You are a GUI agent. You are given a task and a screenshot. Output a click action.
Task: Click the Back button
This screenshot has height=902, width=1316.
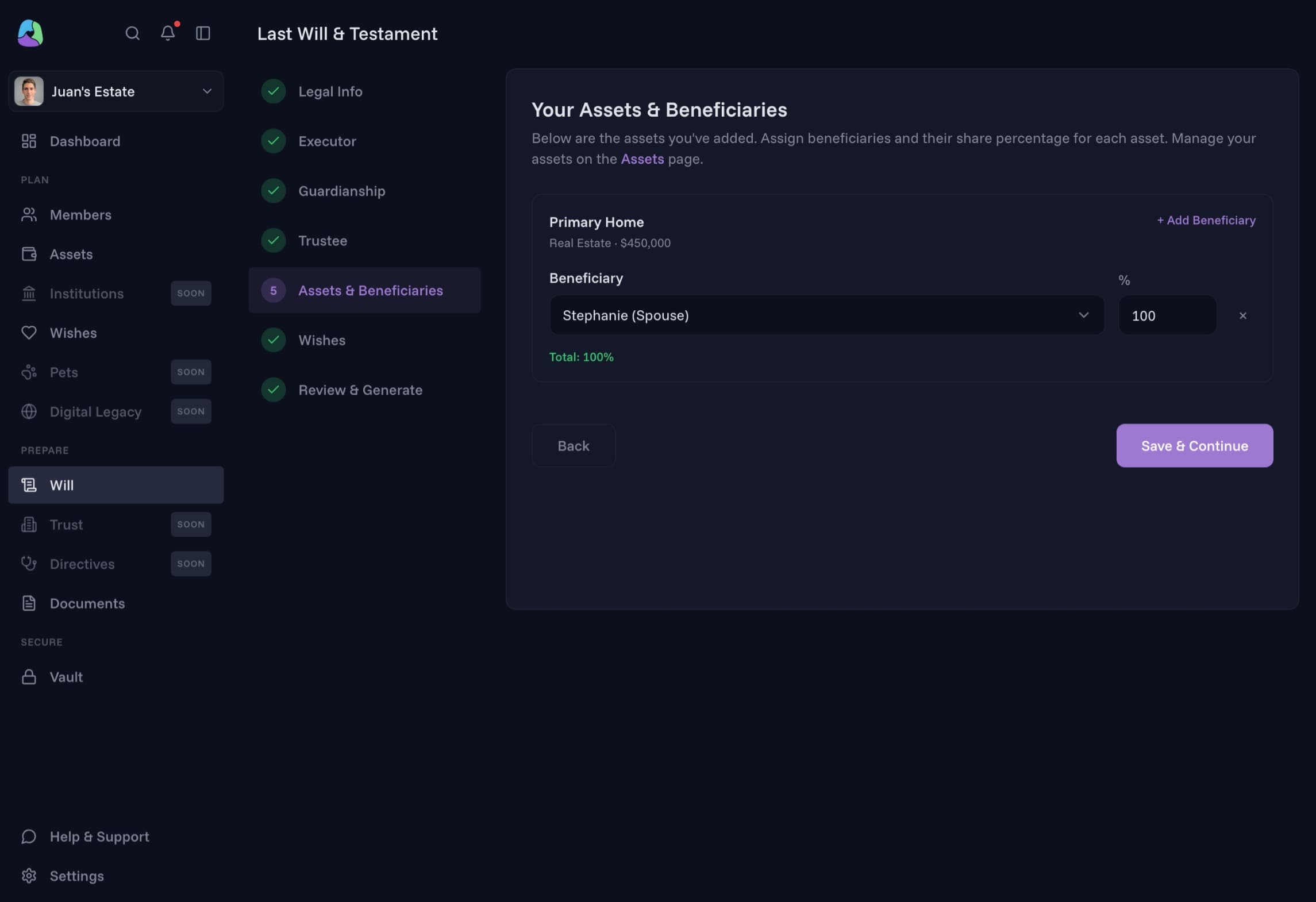(574, 446)
